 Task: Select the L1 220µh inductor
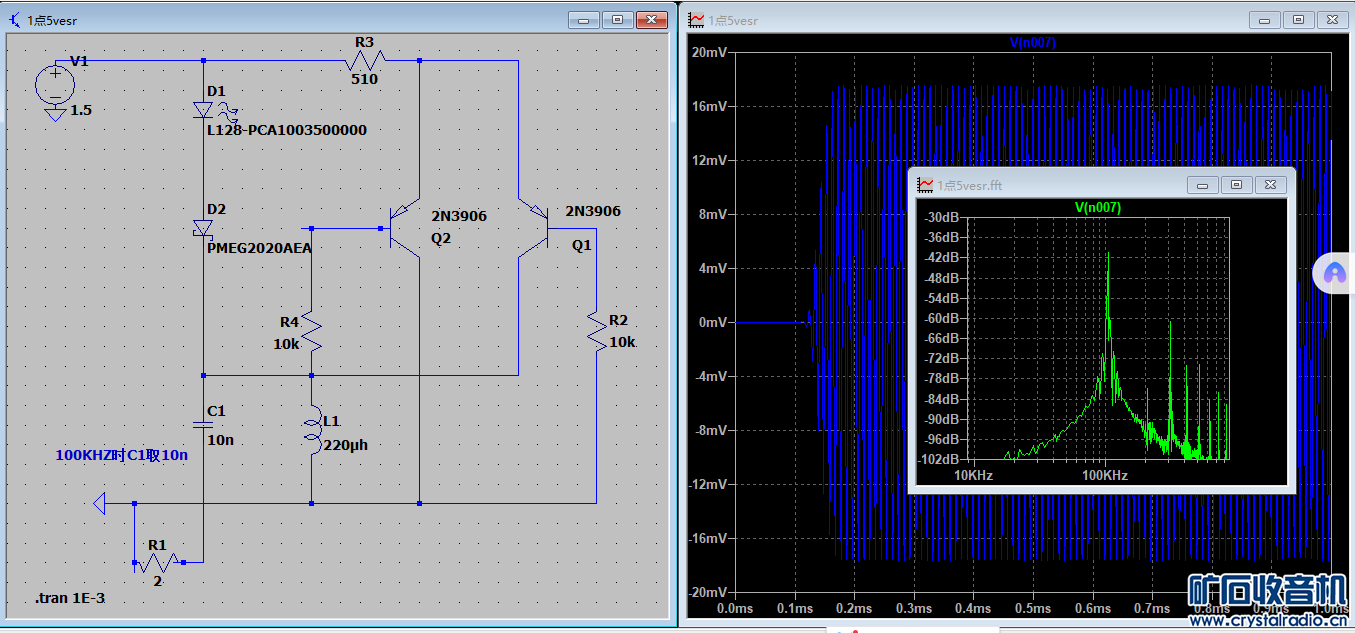[312, 431]
